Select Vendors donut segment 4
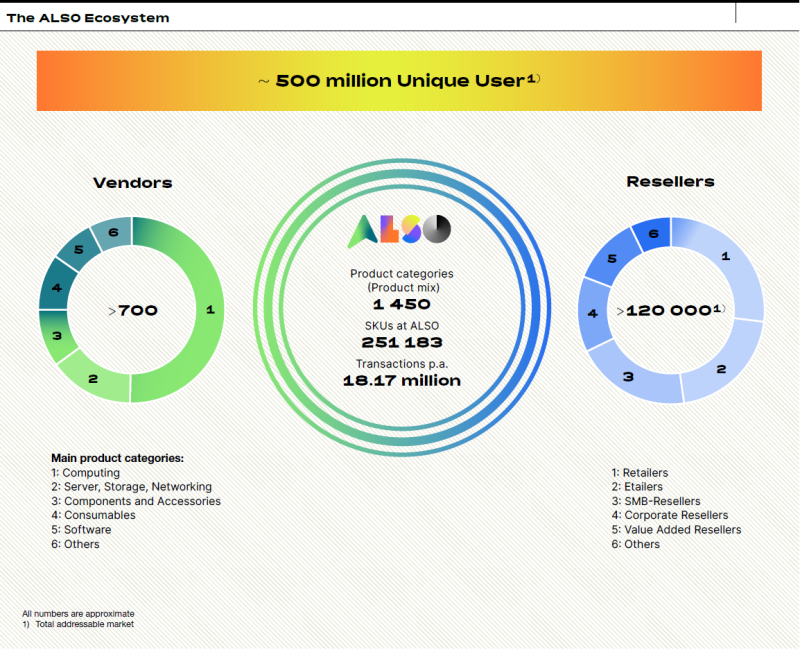This screenshot has width=800, height=650. [56, 287]
